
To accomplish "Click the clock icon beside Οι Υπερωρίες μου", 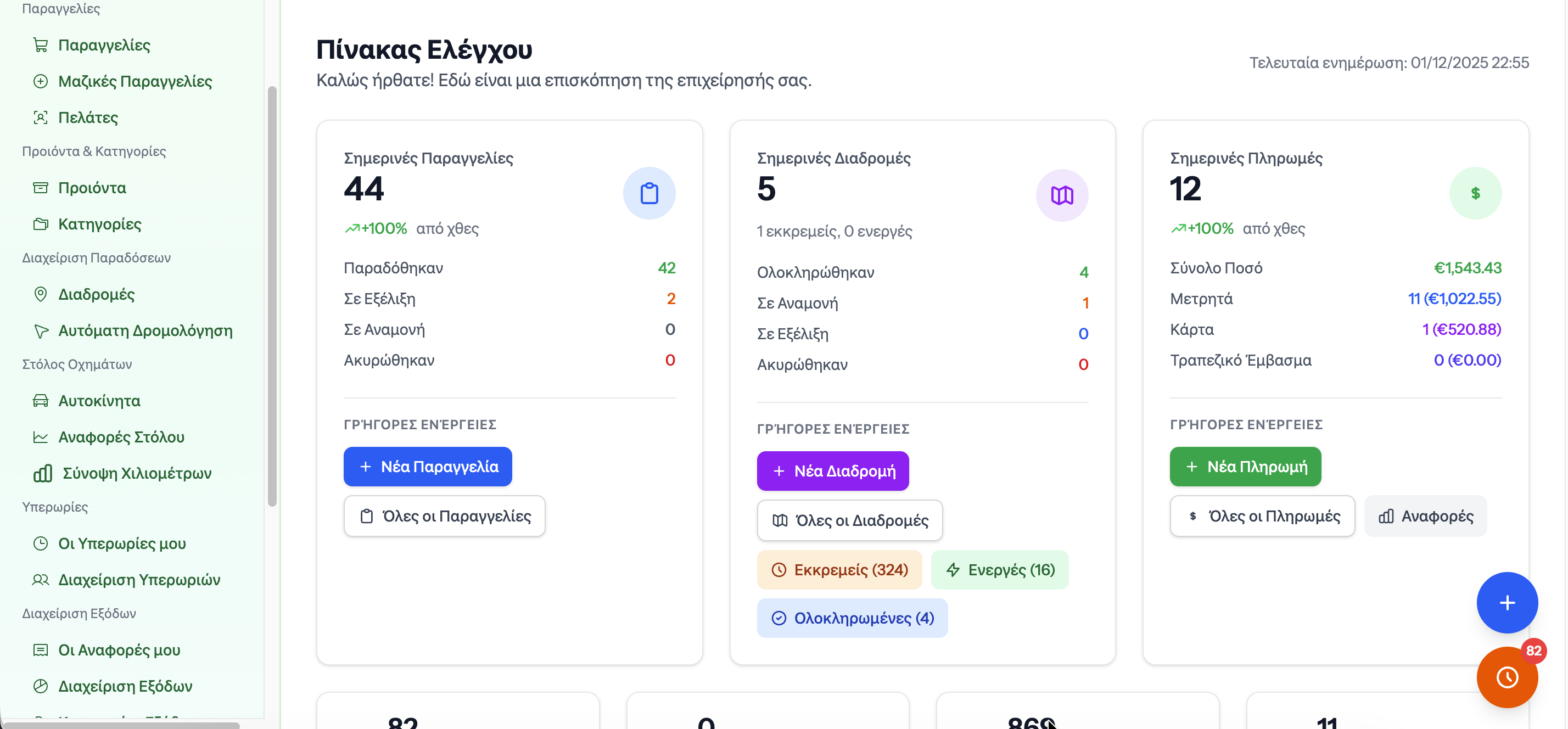I will click(40, 543).
